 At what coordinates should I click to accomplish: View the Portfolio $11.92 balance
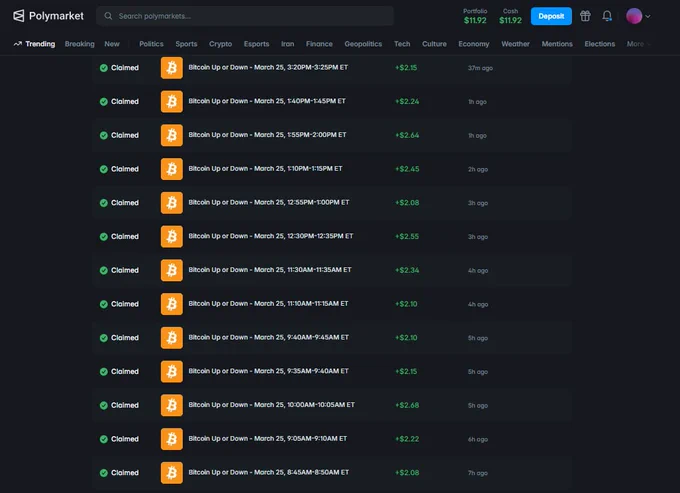tap(475, 16)
